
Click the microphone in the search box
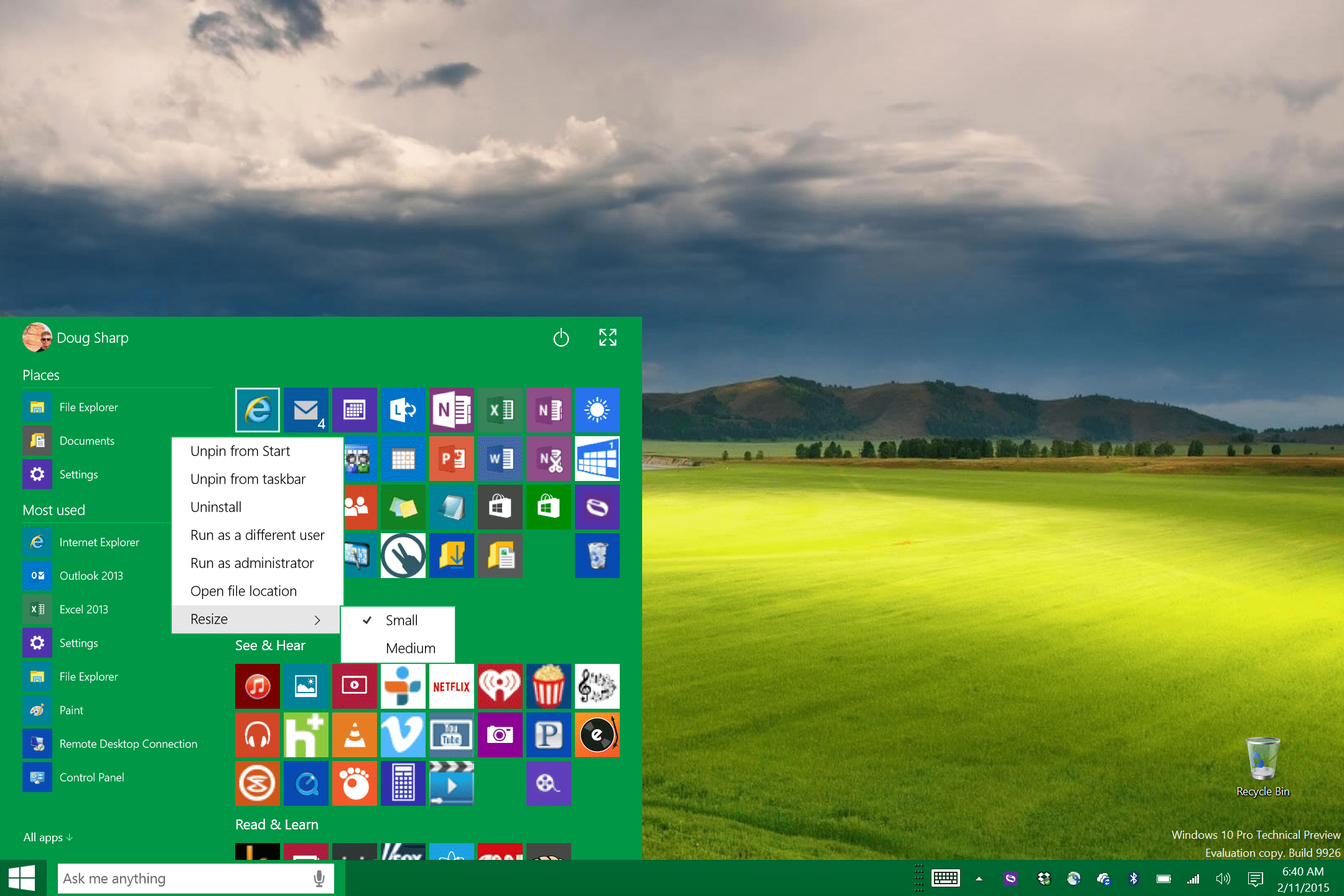pos(319,879)
